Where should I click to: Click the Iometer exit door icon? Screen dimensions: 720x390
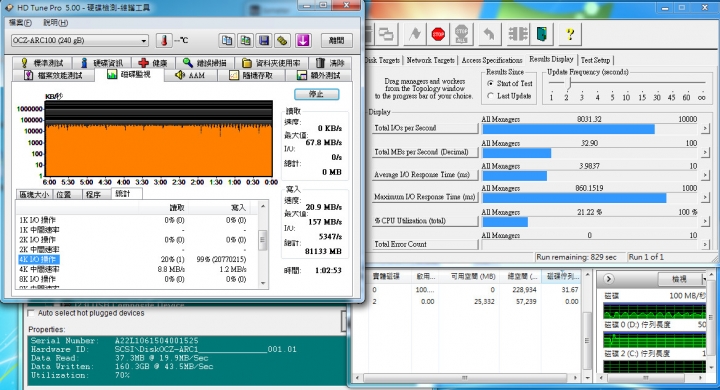[542, 34]
